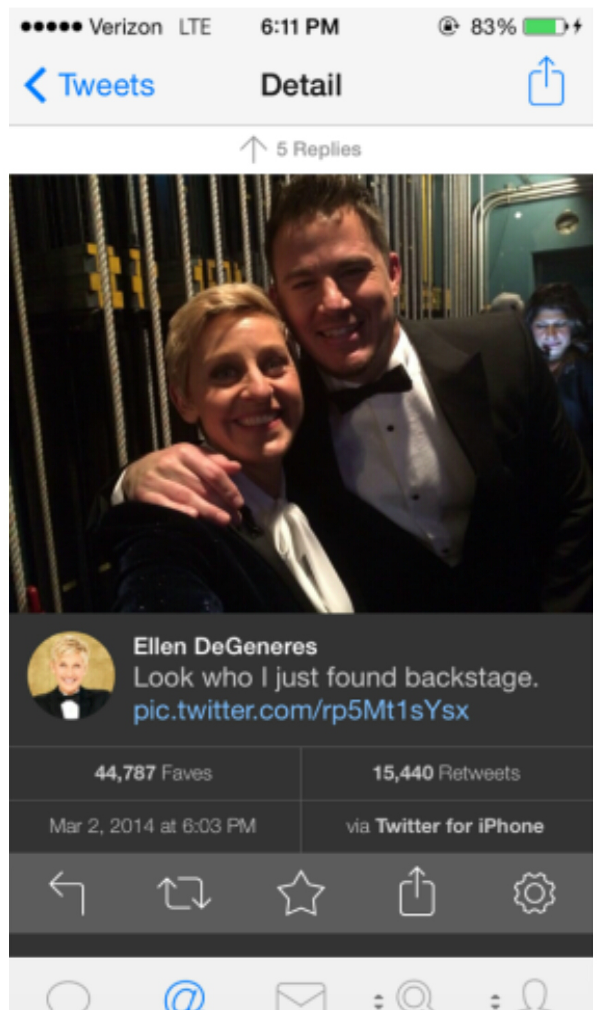Switch to the timeline speech bubble tab

tap(68, 996)
